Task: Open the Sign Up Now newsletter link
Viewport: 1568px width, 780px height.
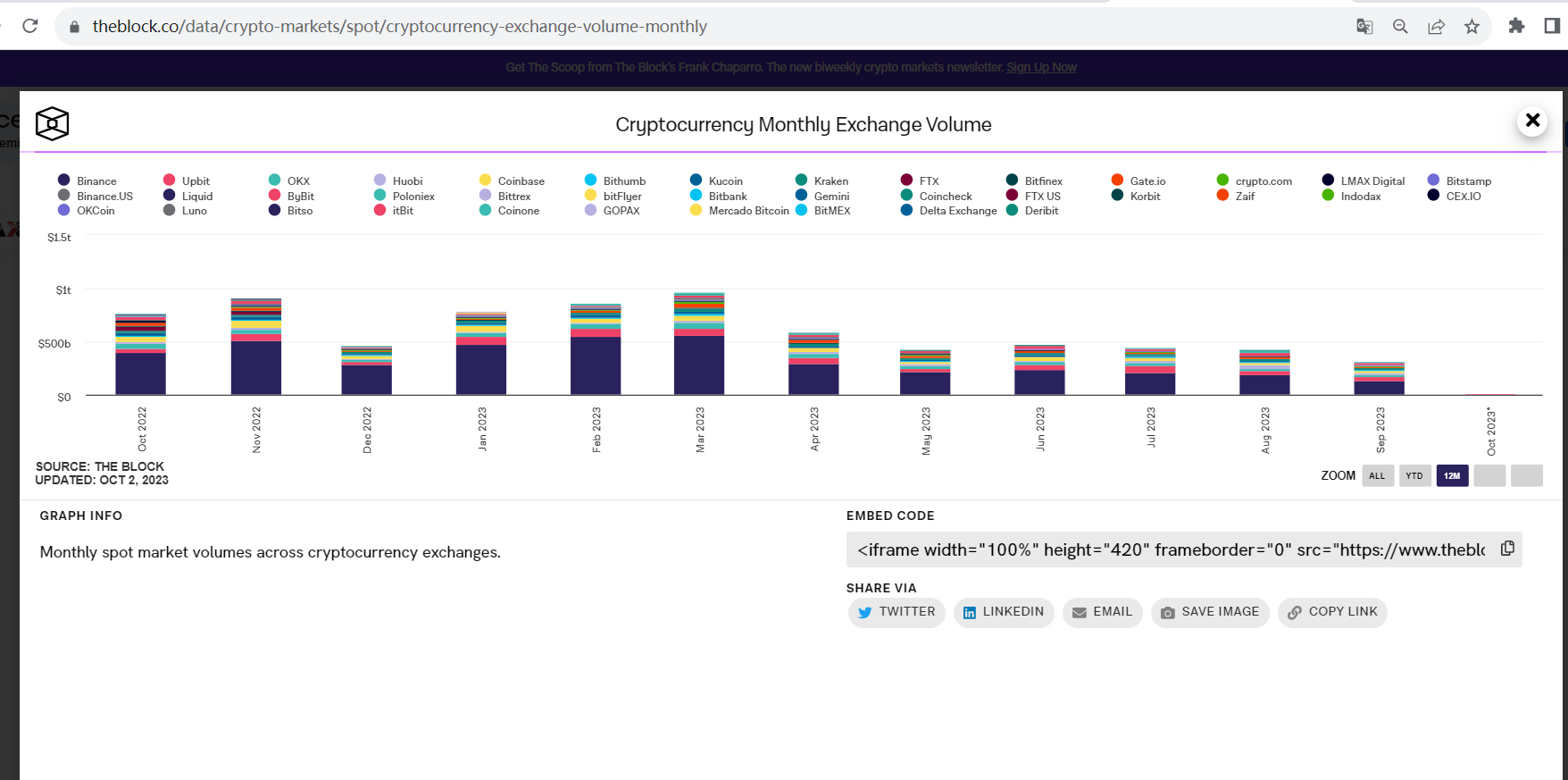Action: click(1041, 67)
